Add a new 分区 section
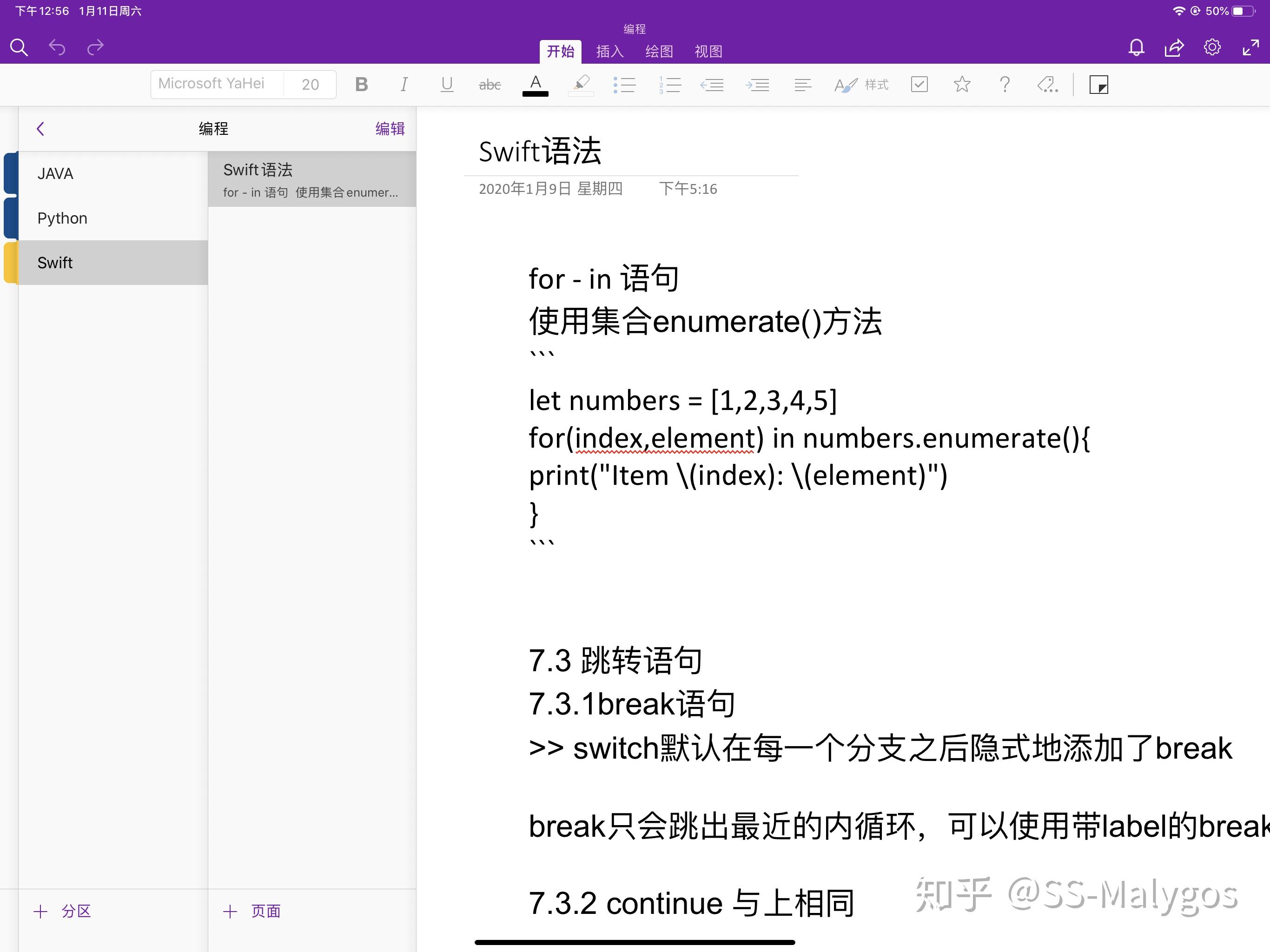Screen dimensions: 1270x952 pyautogui.click(x=63, y=911)
